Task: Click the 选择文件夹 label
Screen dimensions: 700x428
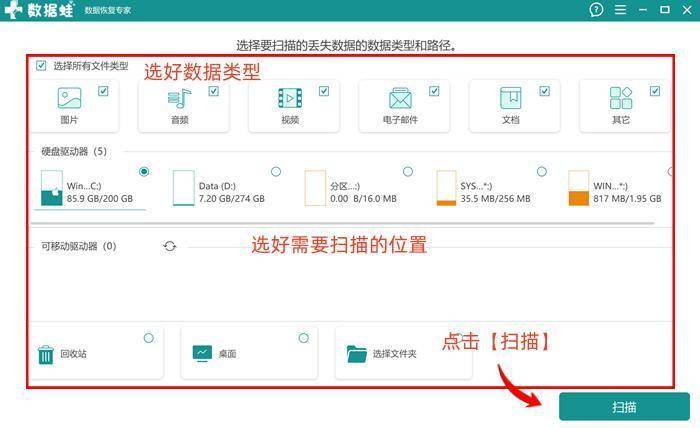Action: pos(395,354)
